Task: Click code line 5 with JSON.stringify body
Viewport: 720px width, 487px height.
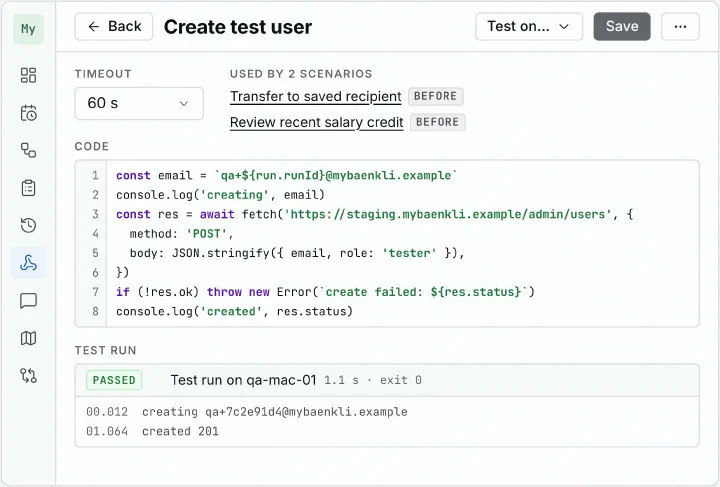Action: 297,253
